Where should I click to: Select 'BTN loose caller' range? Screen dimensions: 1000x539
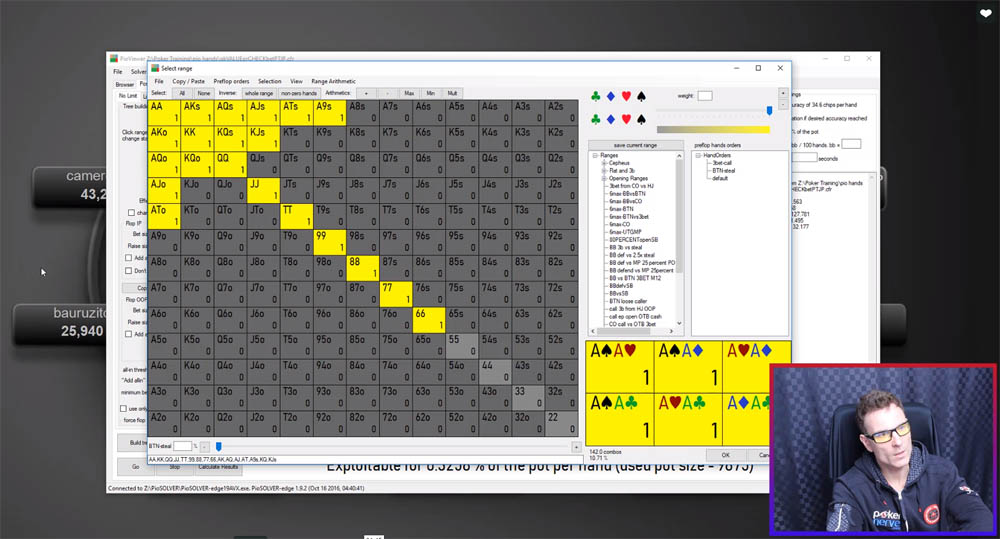coord(628,301)
